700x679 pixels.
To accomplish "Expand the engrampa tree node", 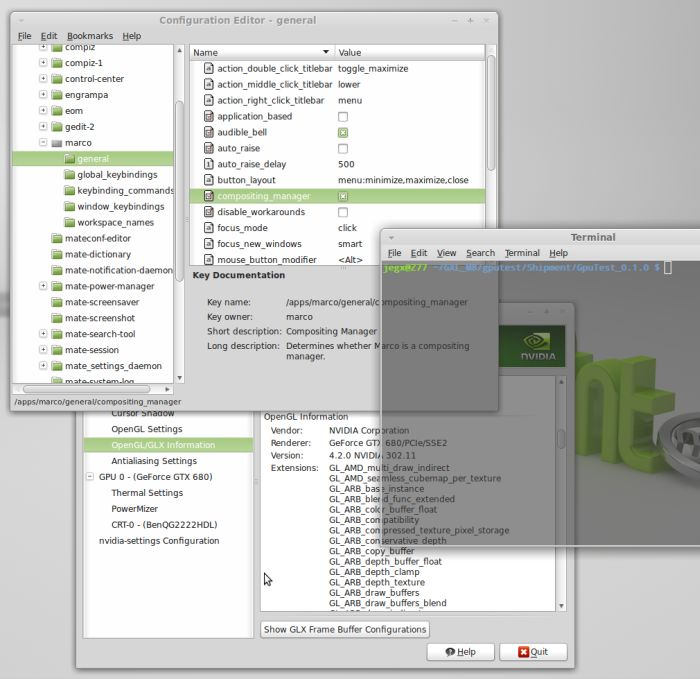I will pyautogui.click(x=43, y=94).
